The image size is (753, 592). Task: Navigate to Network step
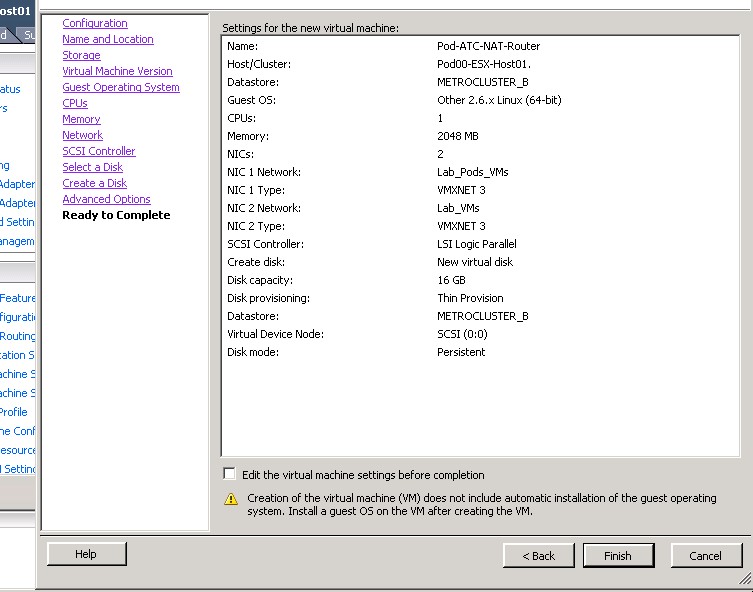click(x=82, y=135)
